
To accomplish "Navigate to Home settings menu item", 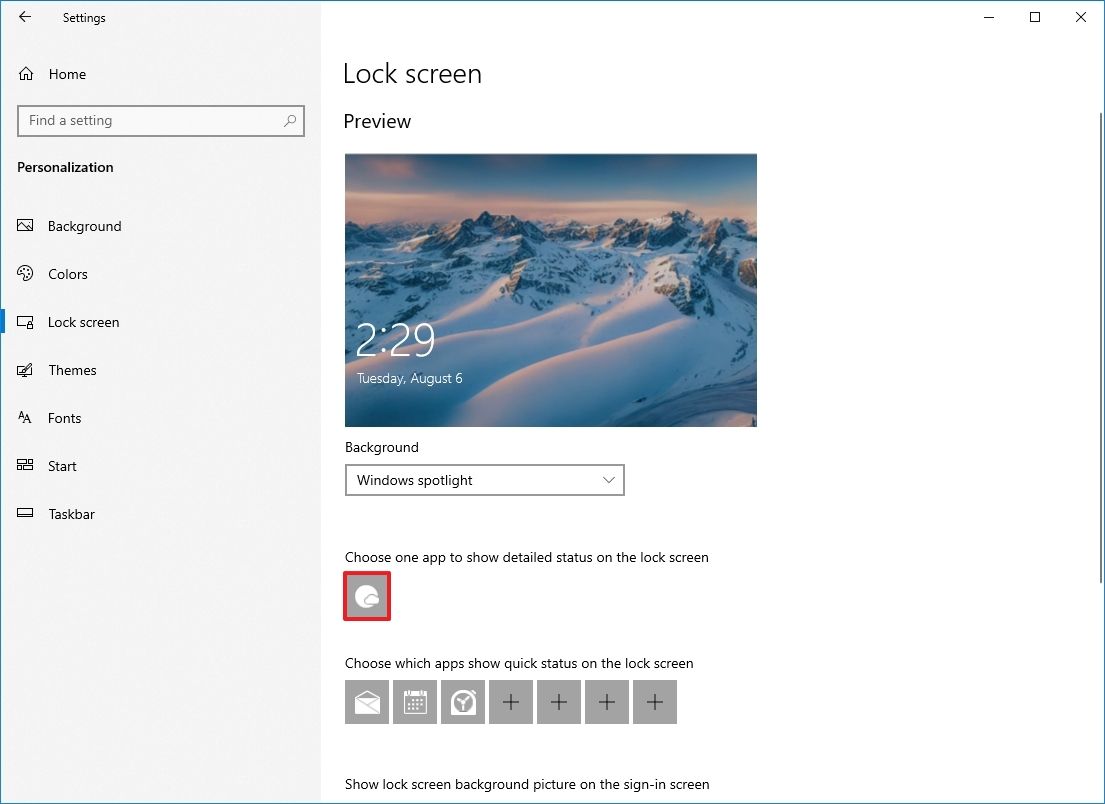I will pos(67,74).
